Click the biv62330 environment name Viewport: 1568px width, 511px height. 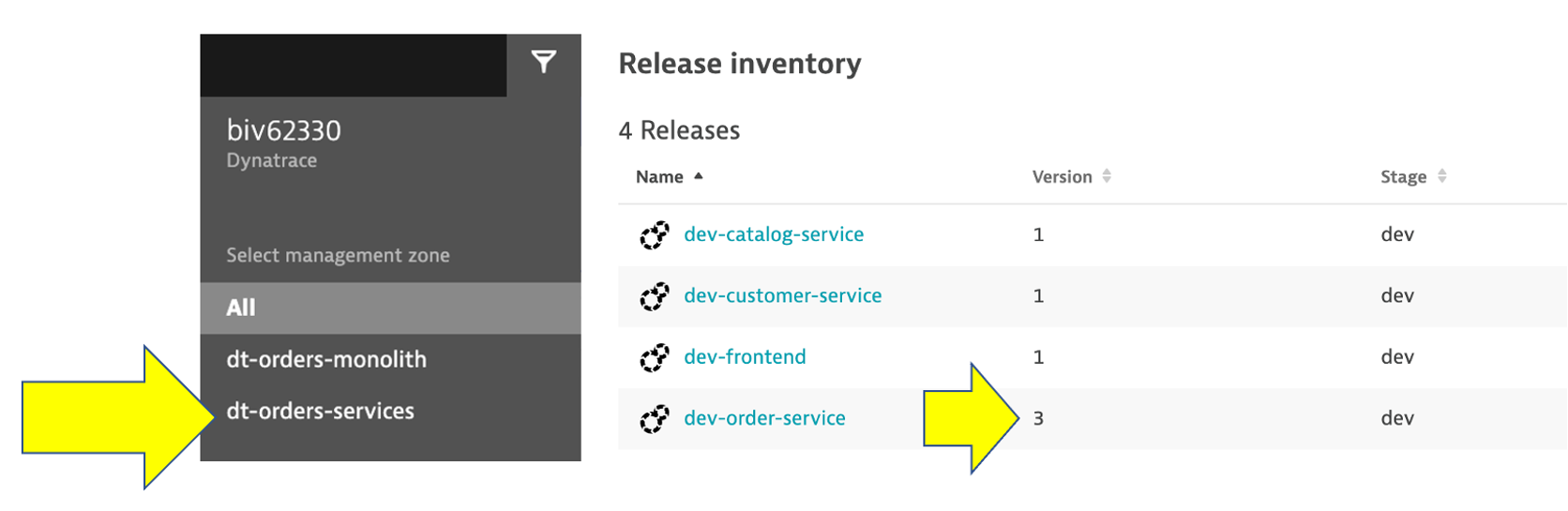click(283, 130)
